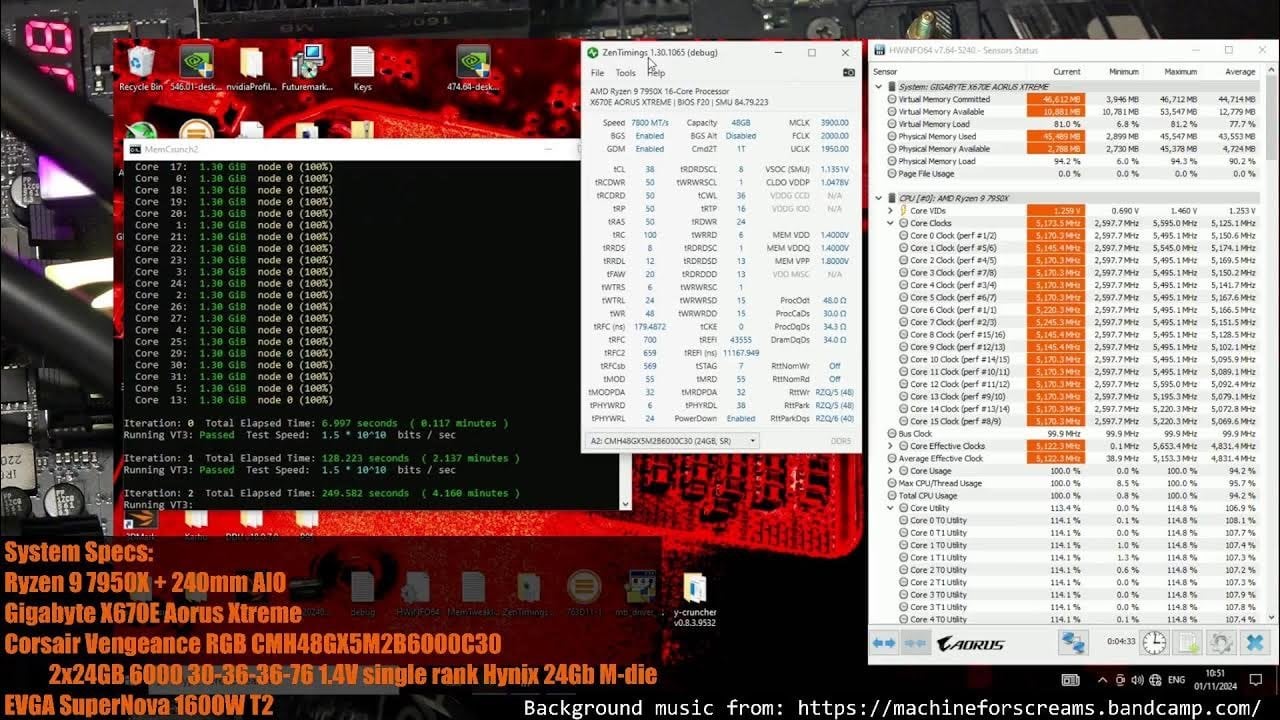Click the blue X icon in HWiNFO toolbar
Image resolution: width=1280 pixels, height=720 pixels.
point(1255,642)
